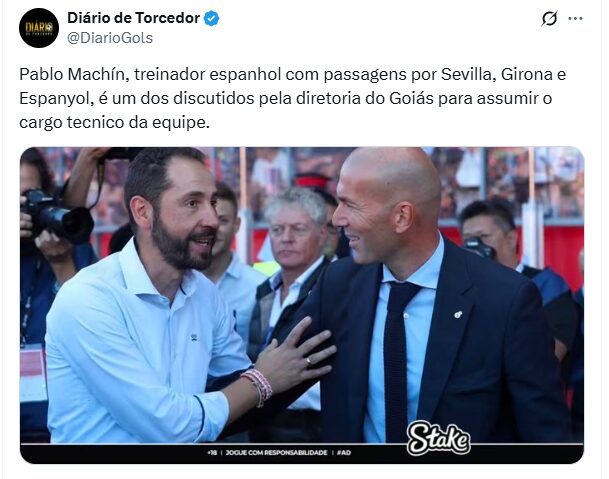Screen dimensions: 609x479
Task: Click the name Pablo Machín in tweet text
Action: [74, 74]
